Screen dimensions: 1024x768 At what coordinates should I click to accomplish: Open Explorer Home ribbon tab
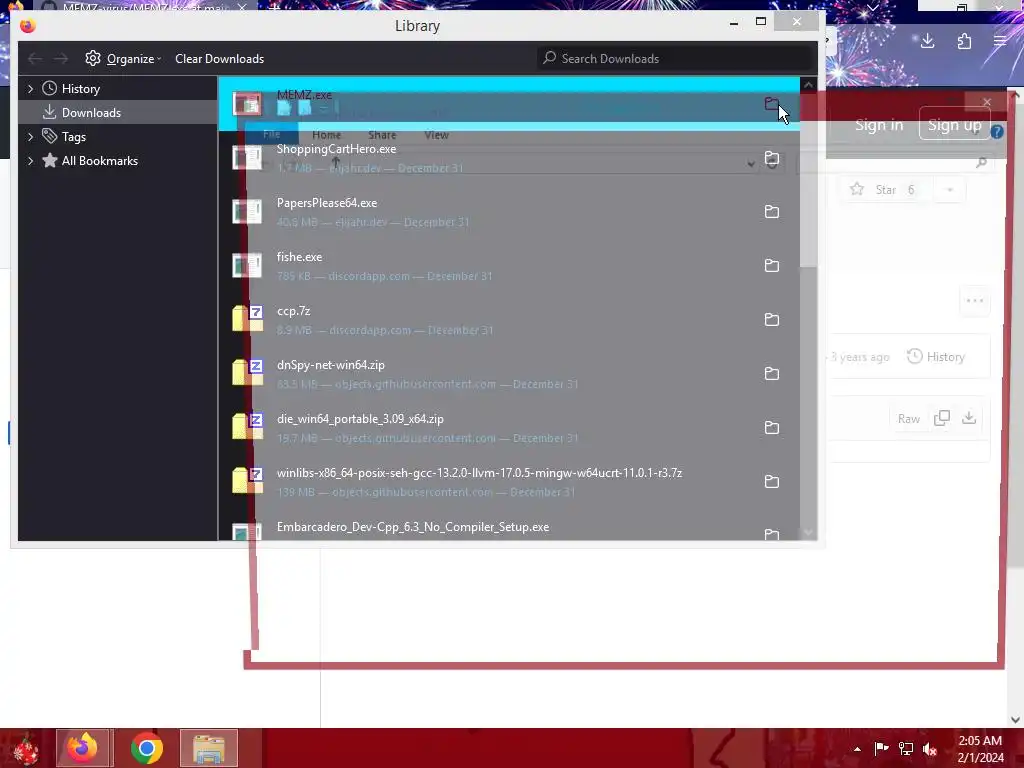327,135
